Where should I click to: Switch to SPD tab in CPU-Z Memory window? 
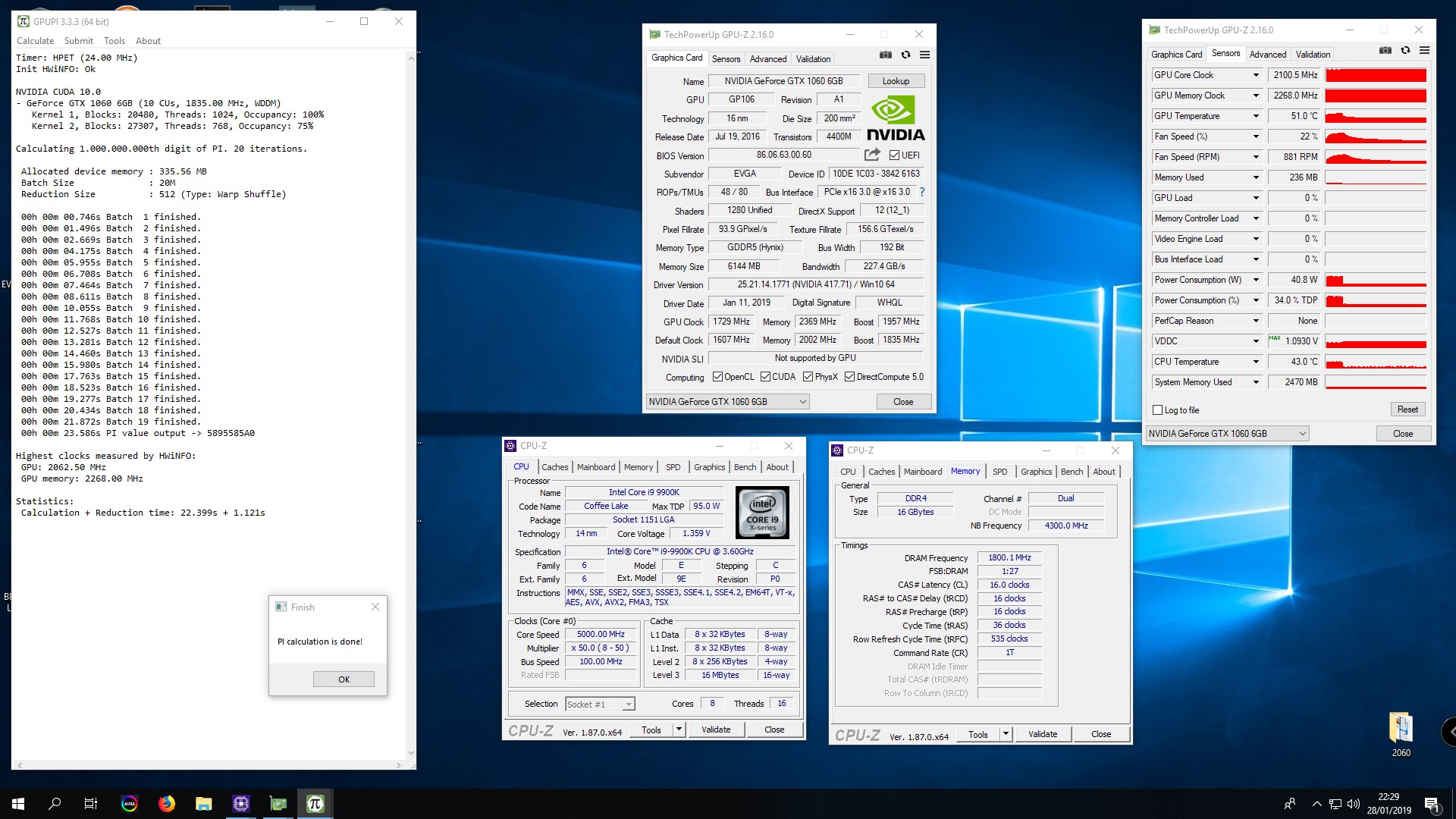tap(1000, 472)
